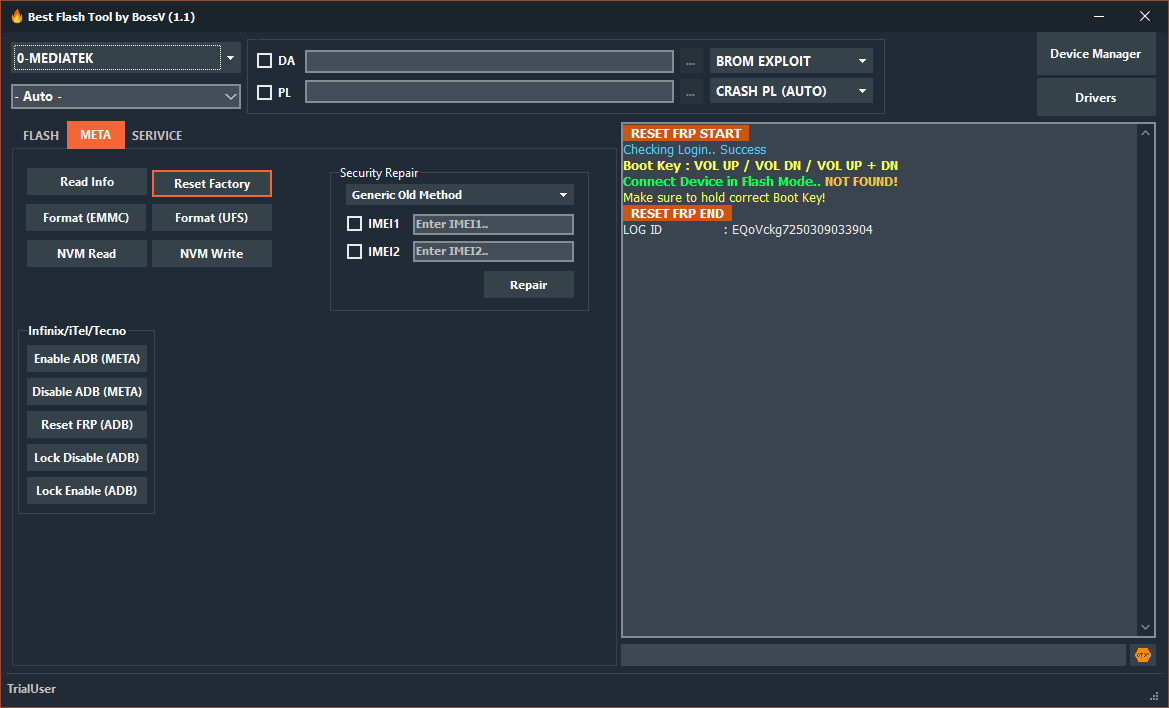Check the IMEI1 option in Security Repair
Image resolution: width=1169 pixels, height=708 pixels.
pos(355,223)
